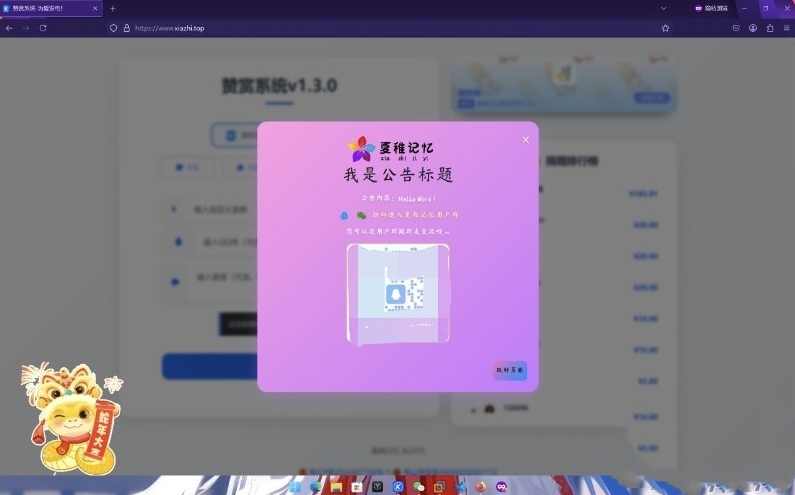Click the browser back arrow
This screenshot has height=495, width=795.
coord(9,28)
